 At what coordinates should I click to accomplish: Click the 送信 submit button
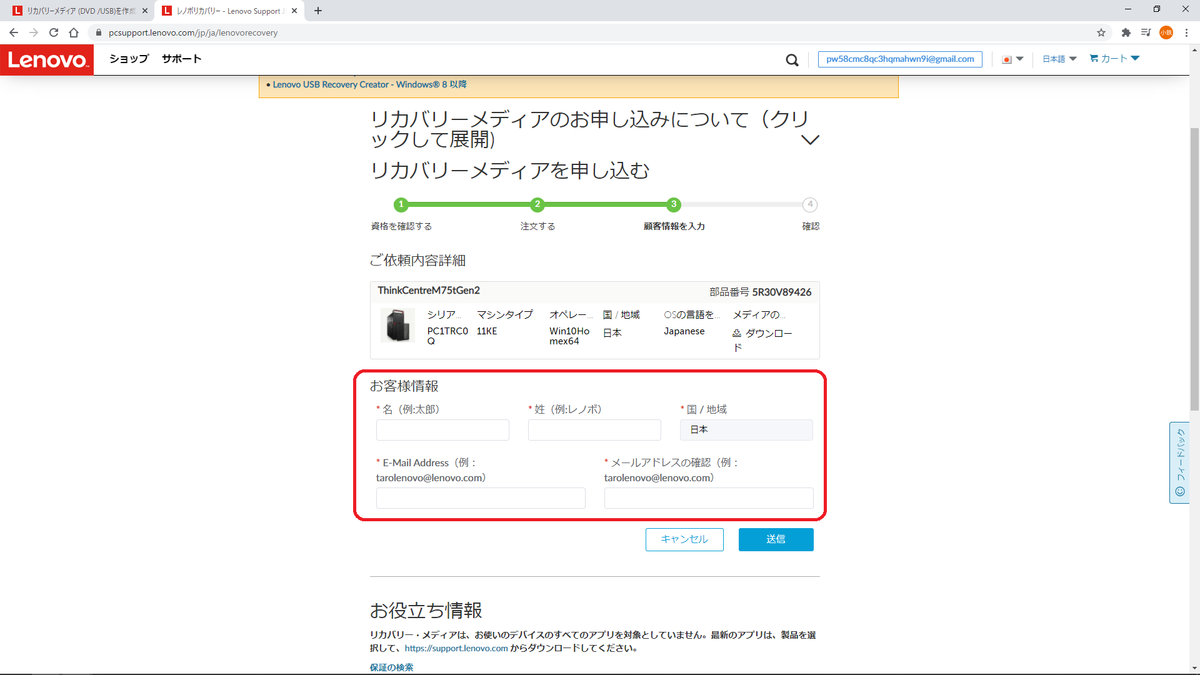tap(776, 539)
